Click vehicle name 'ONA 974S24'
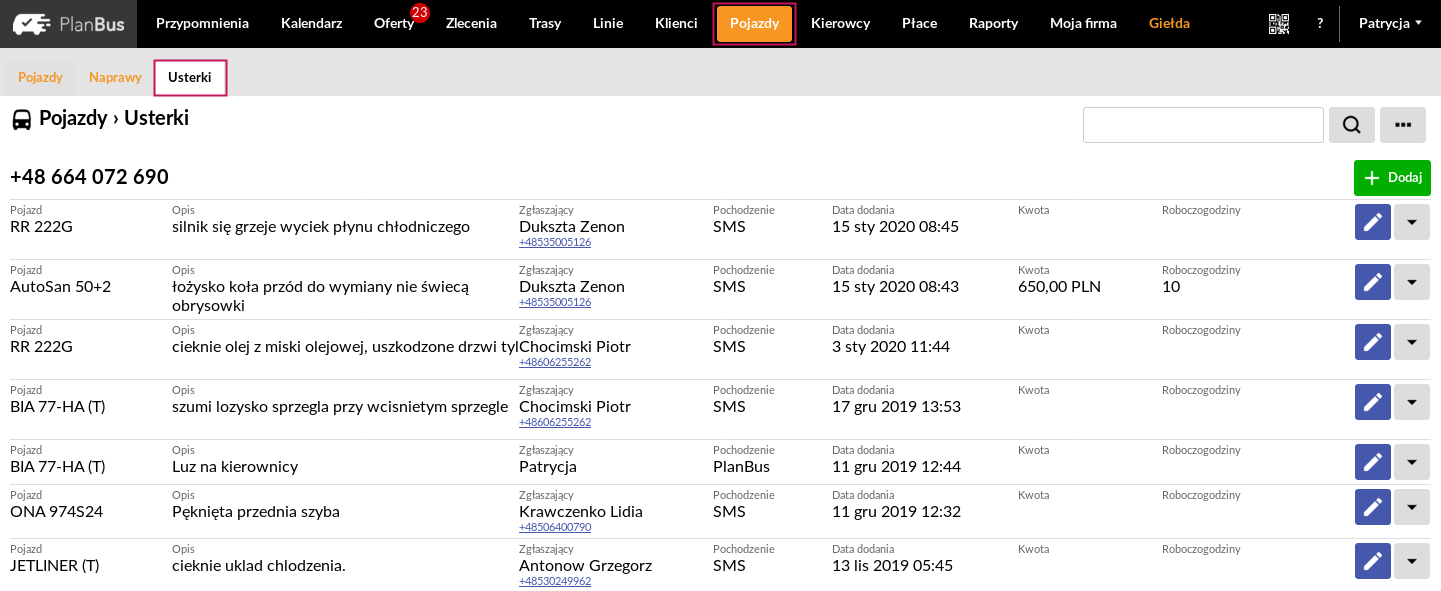This screenshot has height=591, width=1441. point(56,512)
